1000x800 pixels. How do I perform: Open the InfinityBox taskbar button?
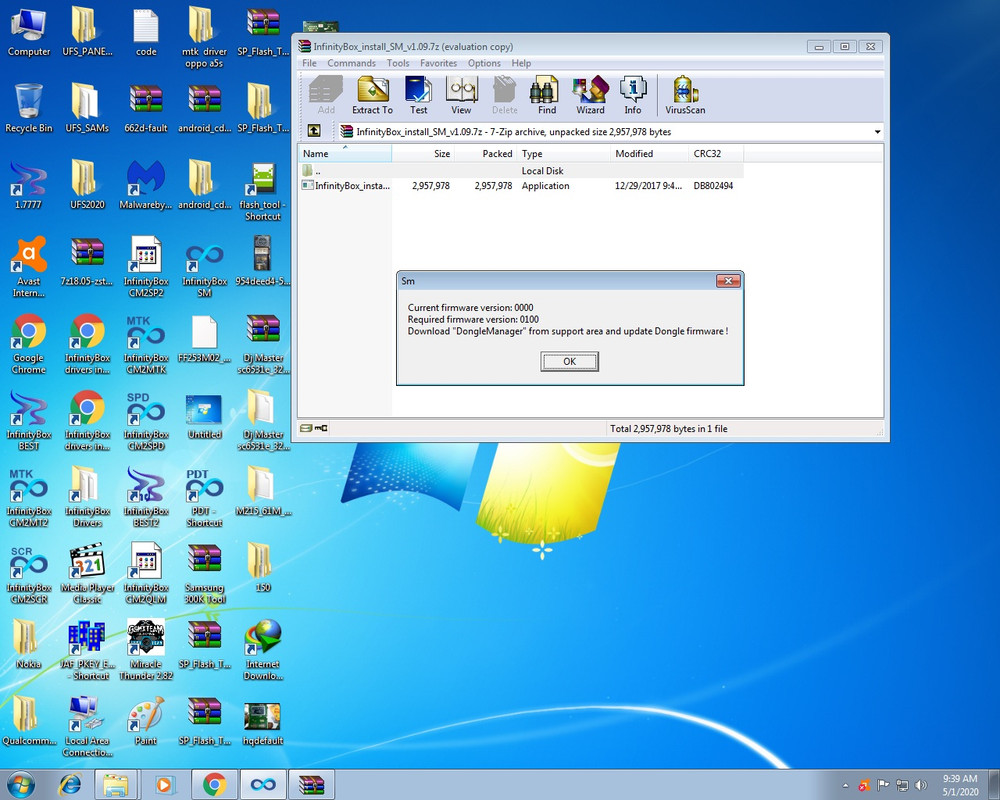pos(263,784)
